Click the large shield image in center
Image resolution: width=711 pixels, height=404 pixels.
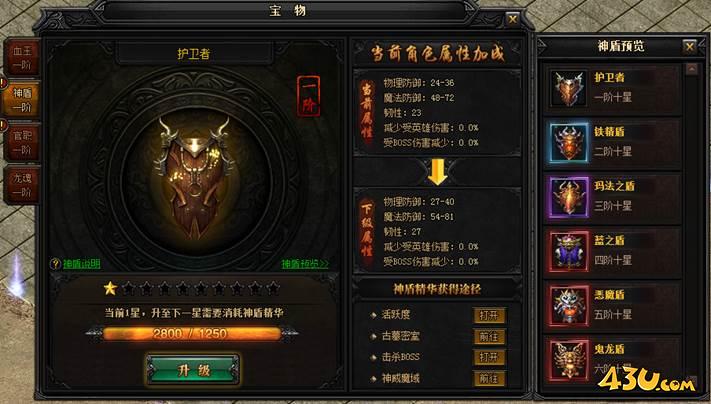point(194,176)
